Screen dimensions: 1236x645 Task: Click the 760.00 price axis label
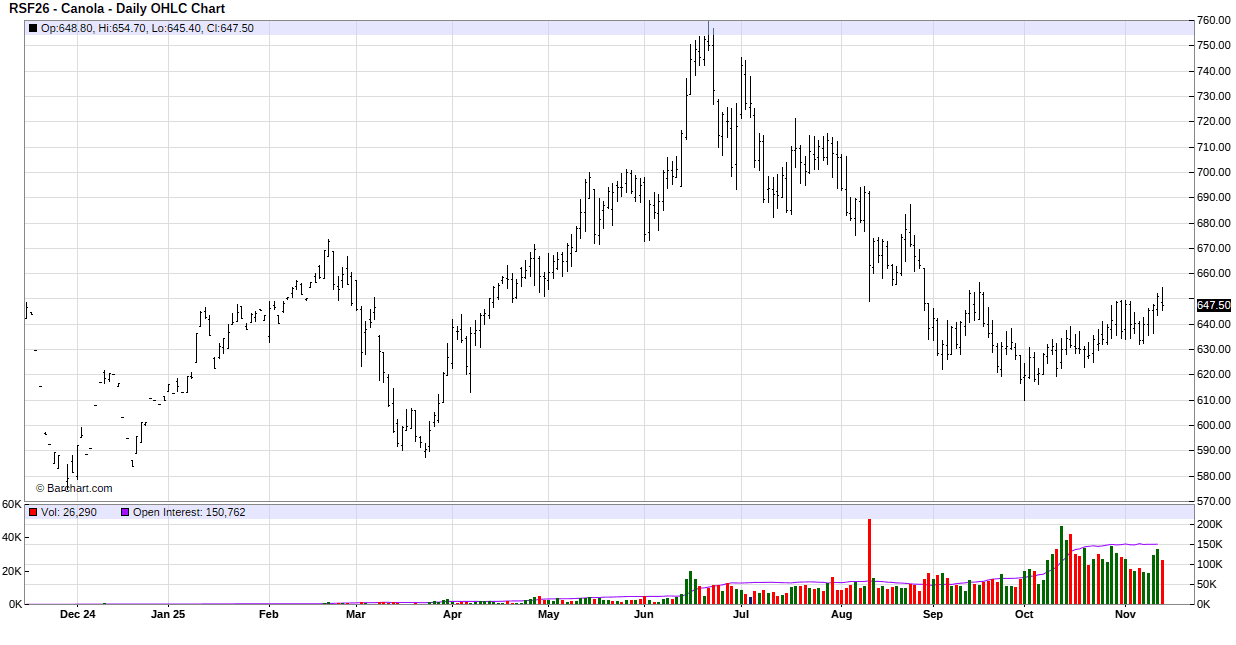pos(1213,20)
